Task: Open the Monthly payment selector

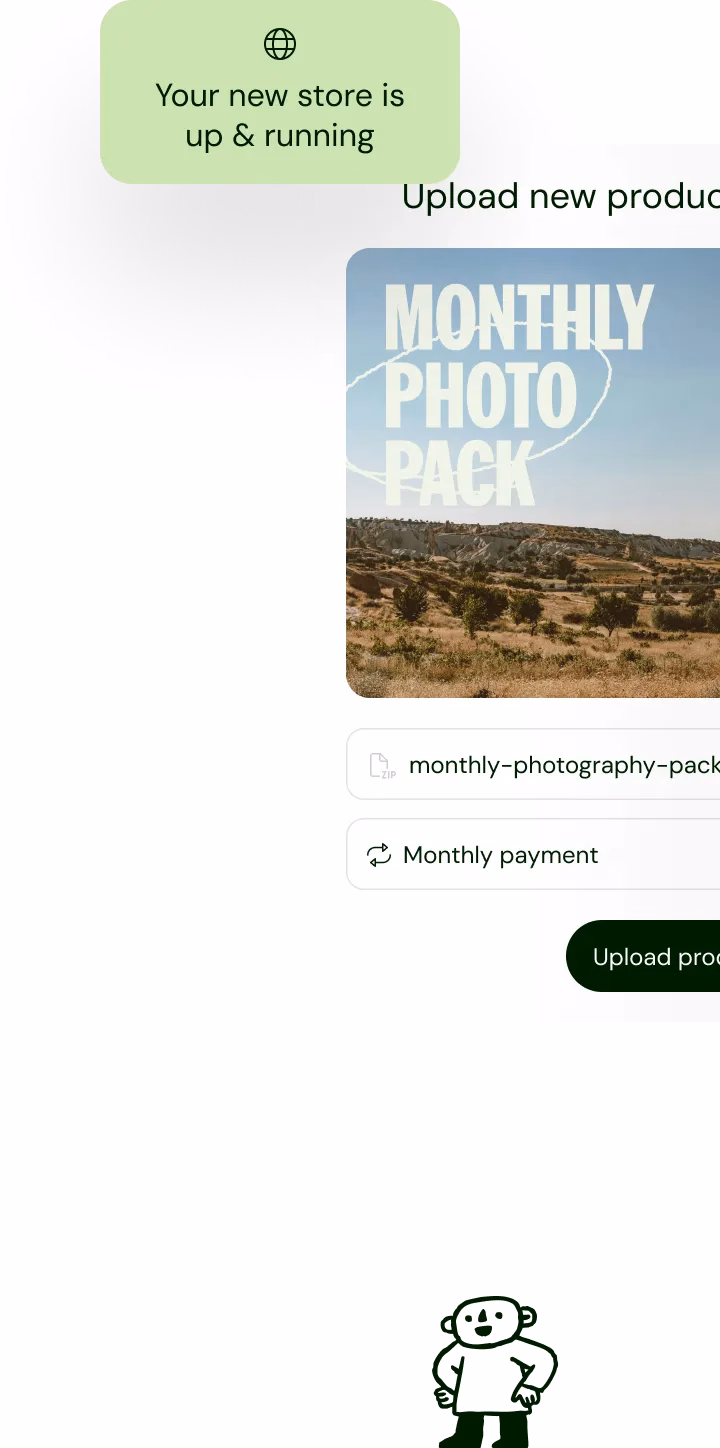Action: [533, 854]
